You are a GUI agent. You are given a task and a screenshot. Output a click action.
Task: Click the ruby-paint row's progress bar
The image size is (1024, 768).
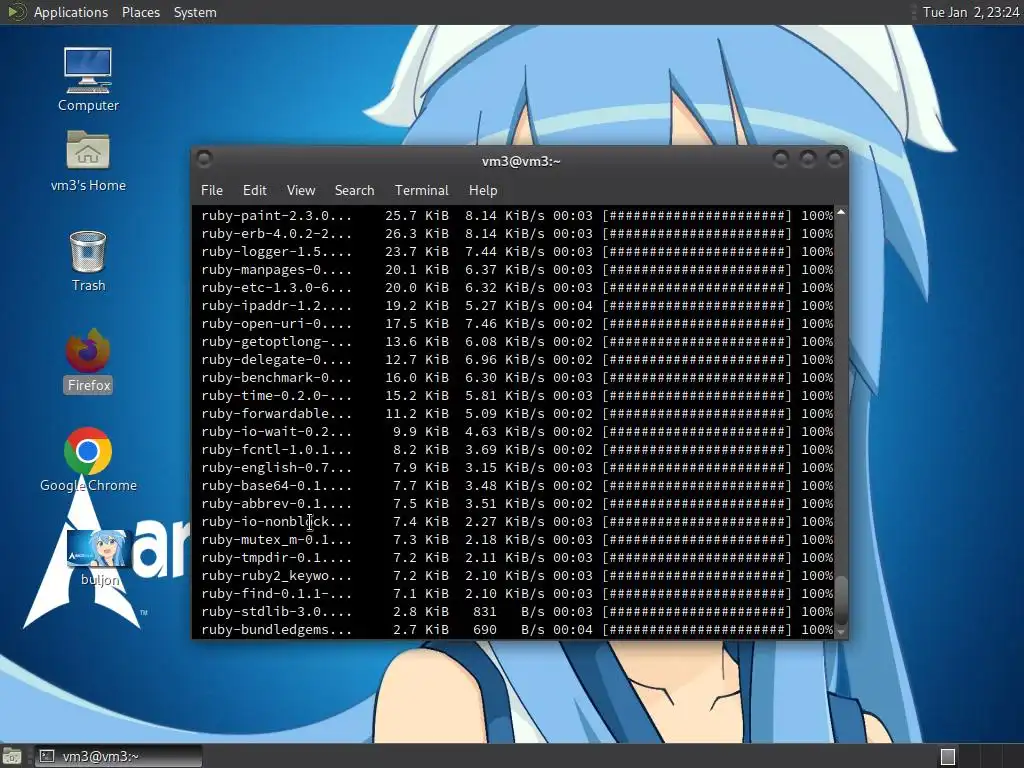point(697,216)
